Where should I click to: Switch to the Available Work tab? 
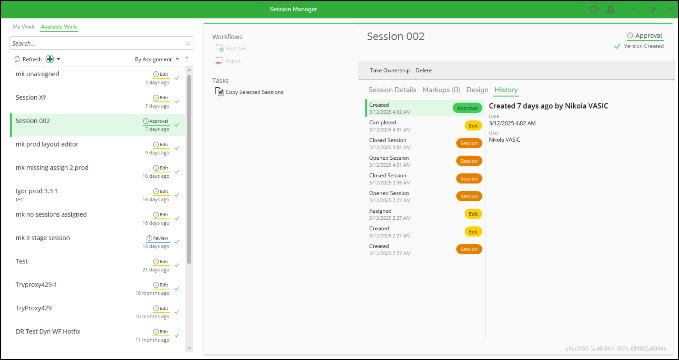tap(59, 27)
